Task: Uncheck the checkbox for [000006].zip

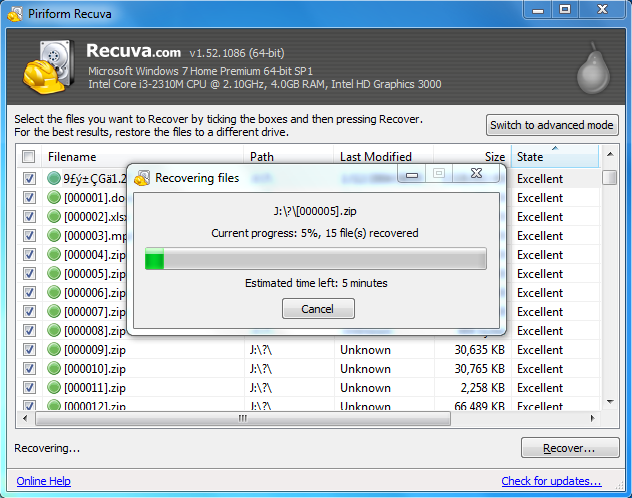Action: tap(29, 293)
